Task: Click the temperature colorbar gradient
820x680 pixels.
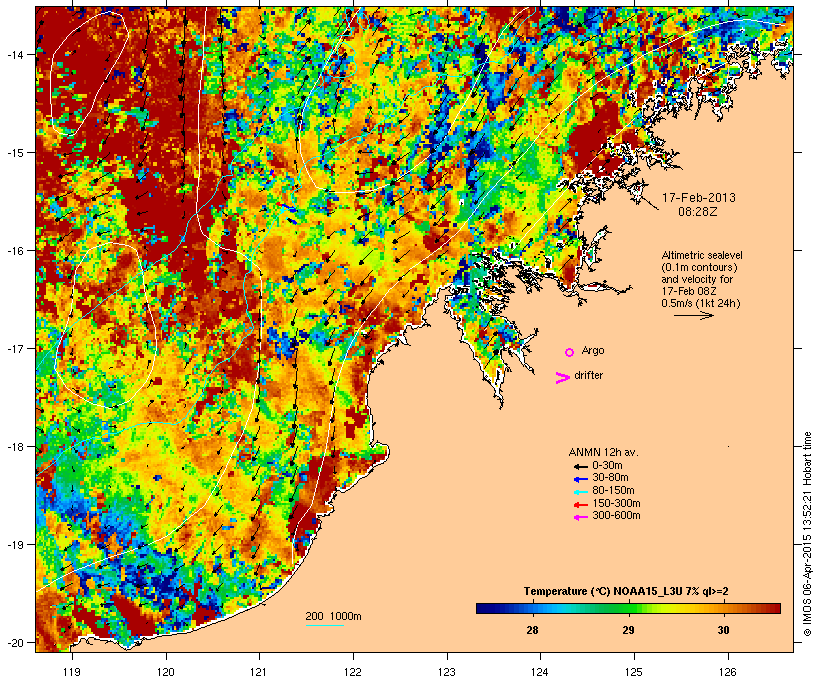Action: click(x=628, y=608)
